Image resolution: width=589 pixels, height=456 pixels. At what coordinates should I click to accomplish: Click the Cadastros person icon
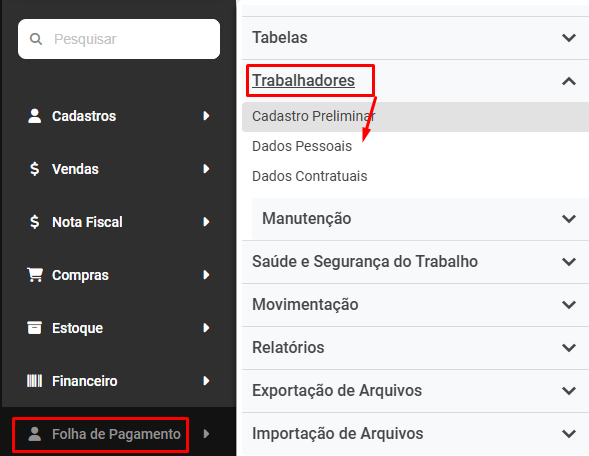pyautogui.click(x=35, y=116)
